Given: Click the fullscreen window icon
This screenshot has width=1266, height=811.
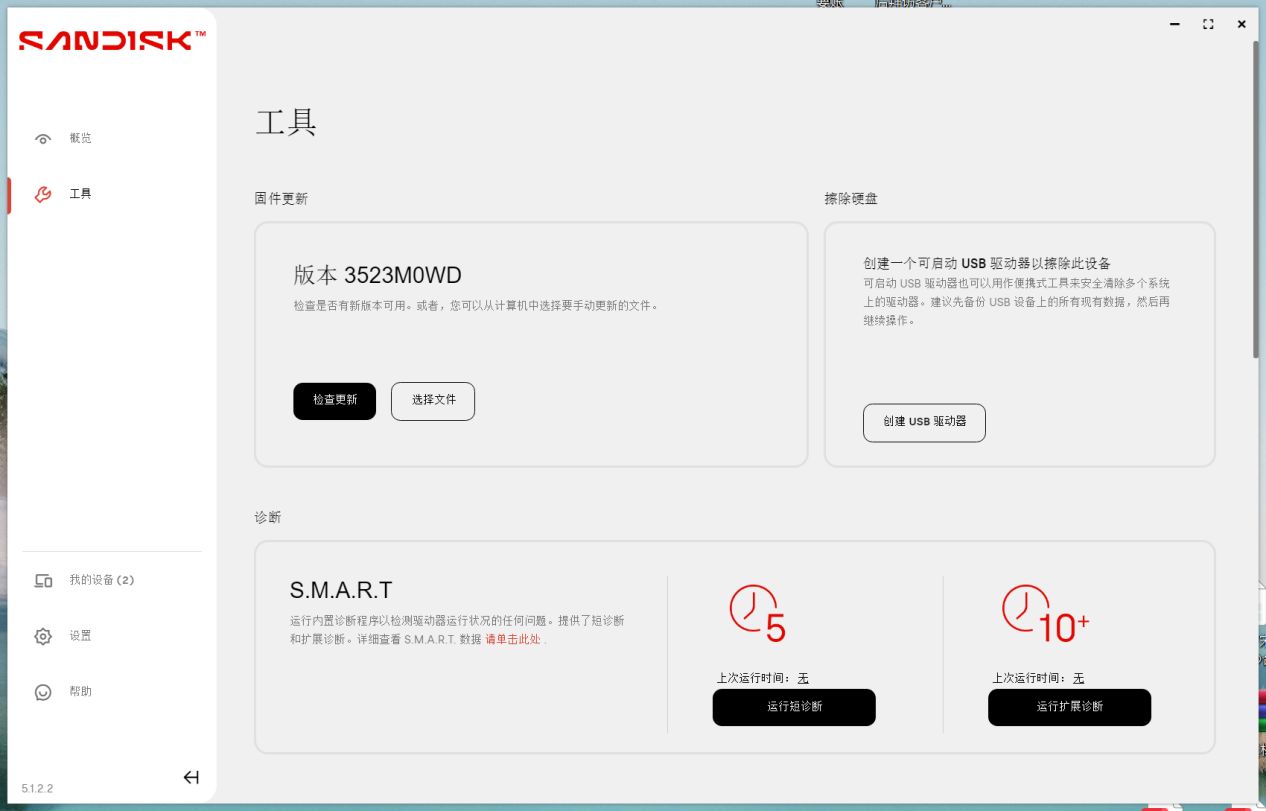Looking at the screenshot, I should [x=1208, y=24].
